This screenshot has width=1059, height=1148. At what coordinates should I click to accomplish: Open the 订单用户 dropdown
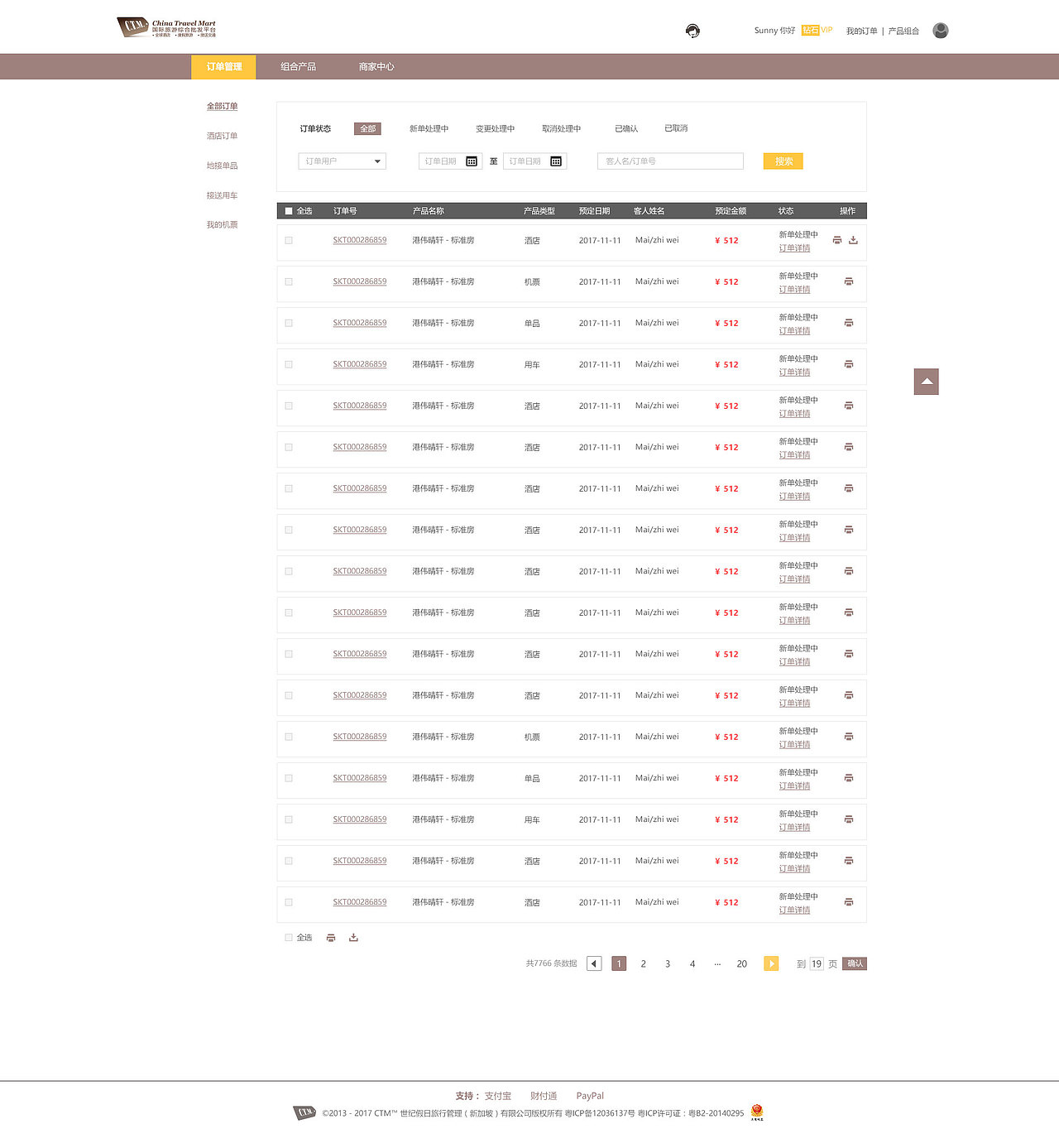(x=343, y=161)
